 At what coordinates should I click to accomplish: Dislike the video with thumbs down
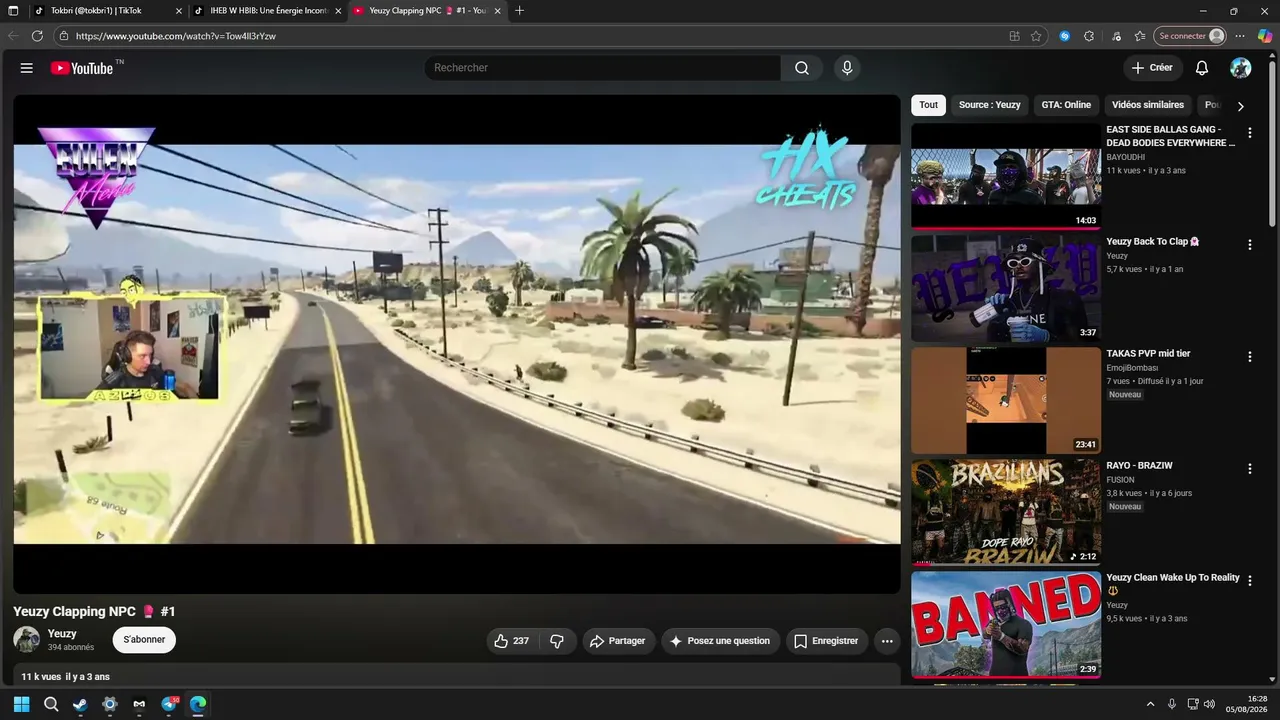tap(558, 641)
